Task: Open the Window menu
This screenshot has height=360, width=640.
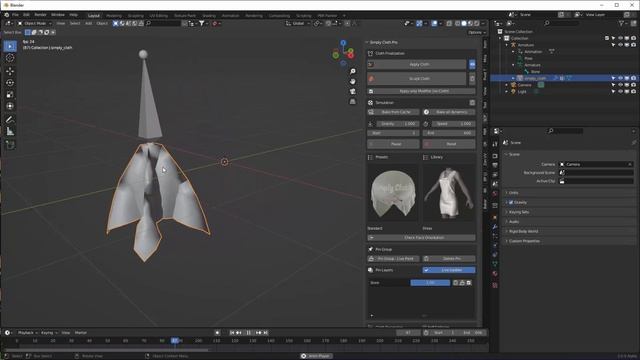Action: point(58,15)
